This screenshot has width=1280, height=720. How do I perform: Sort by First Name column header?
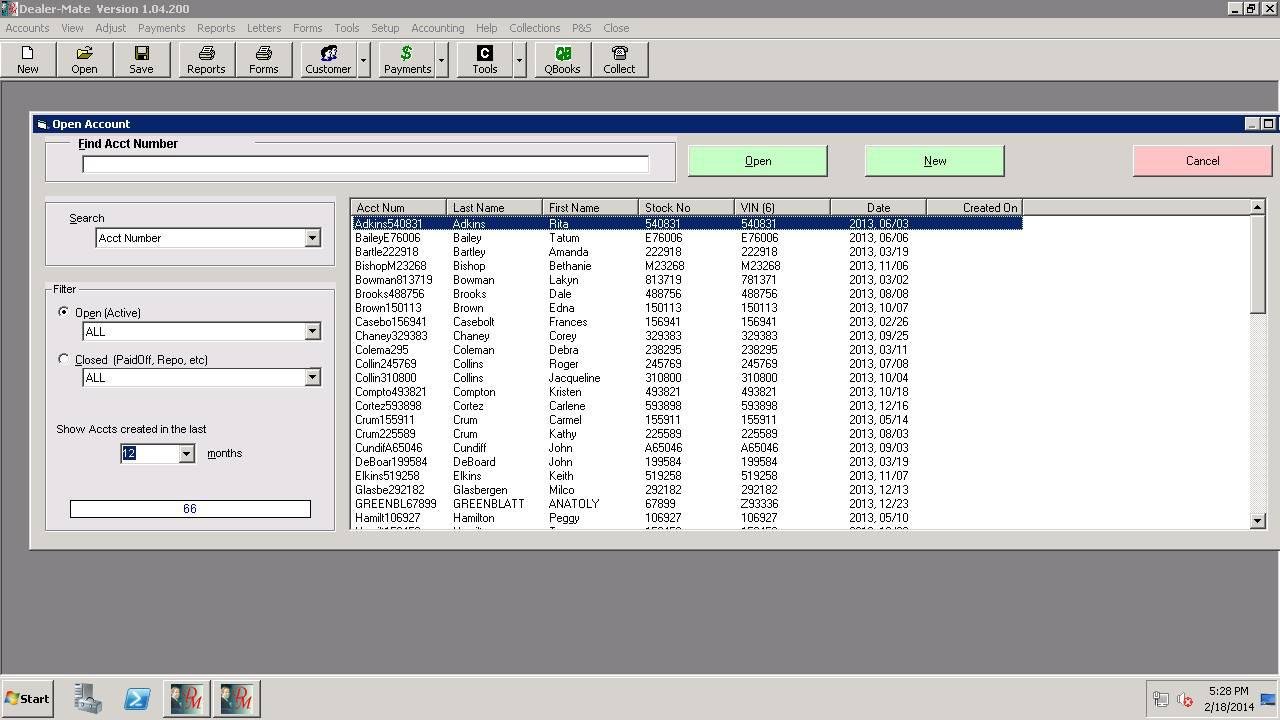pos(590,208)
